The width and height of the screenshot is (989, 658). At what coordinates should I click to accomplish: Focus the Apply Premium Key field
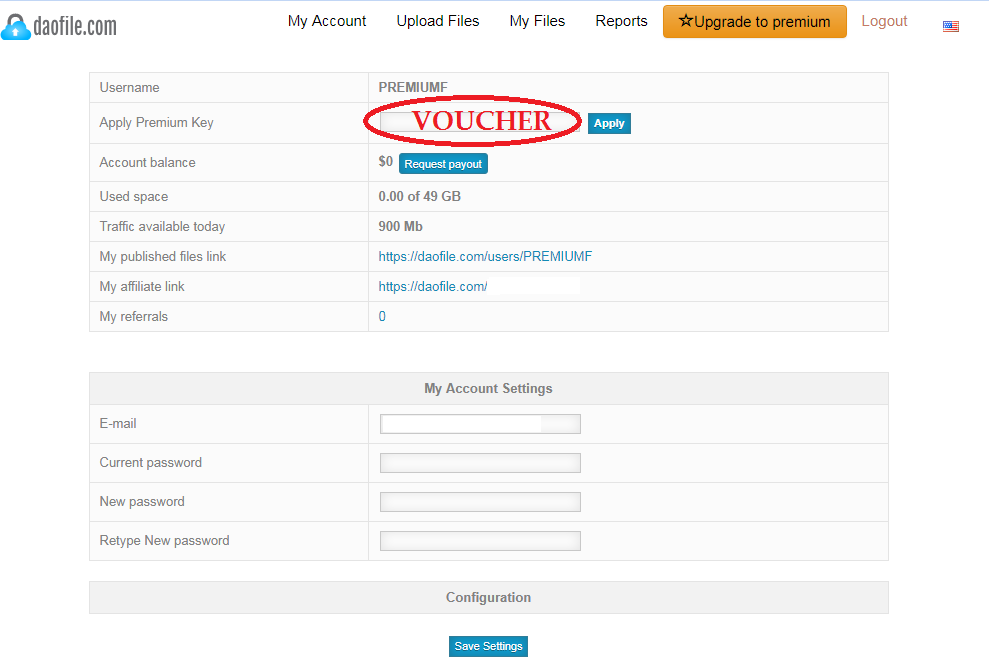point(479,122)
